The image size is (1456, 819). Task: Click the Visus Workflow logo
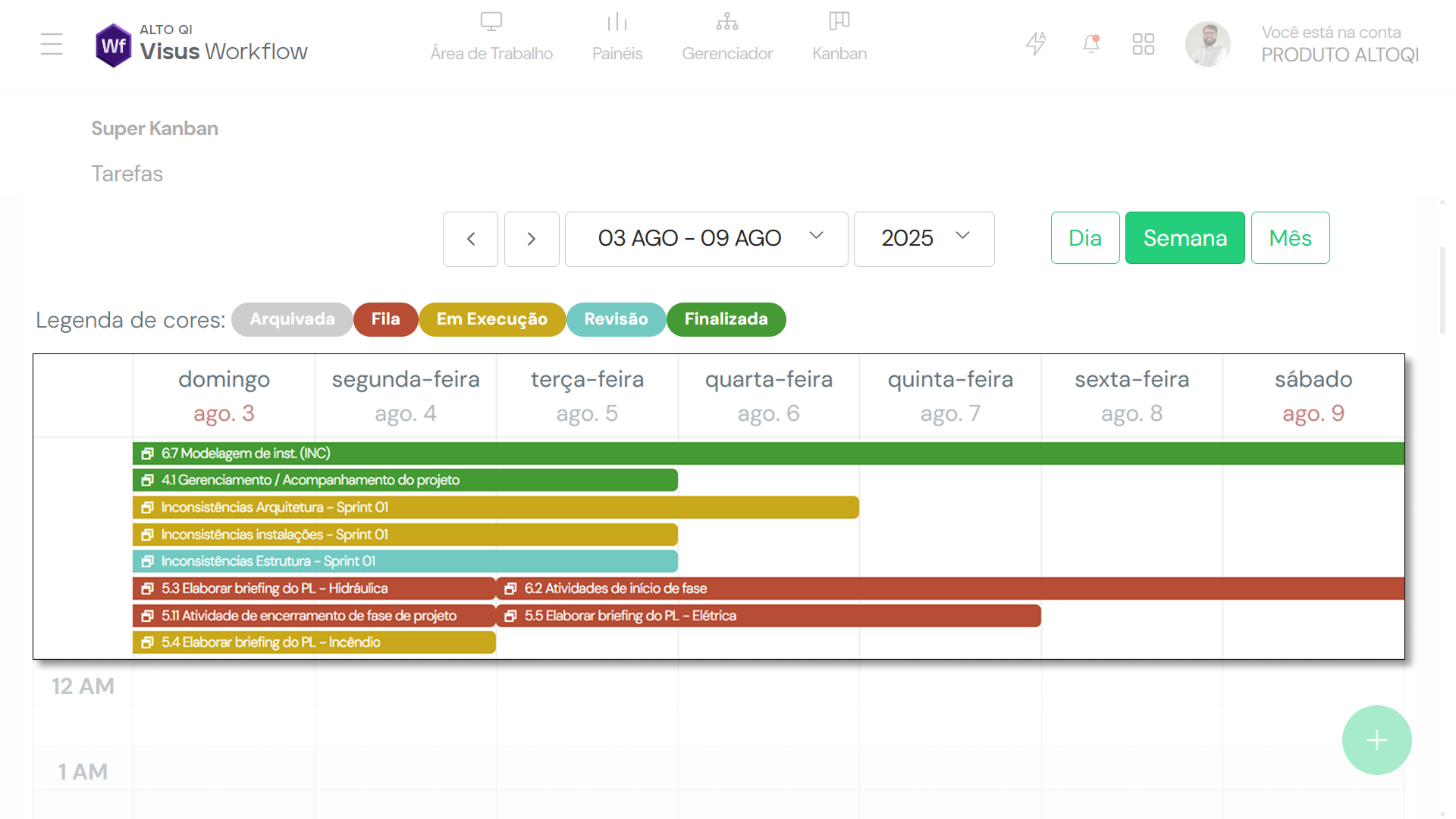(x=202, y=44)
